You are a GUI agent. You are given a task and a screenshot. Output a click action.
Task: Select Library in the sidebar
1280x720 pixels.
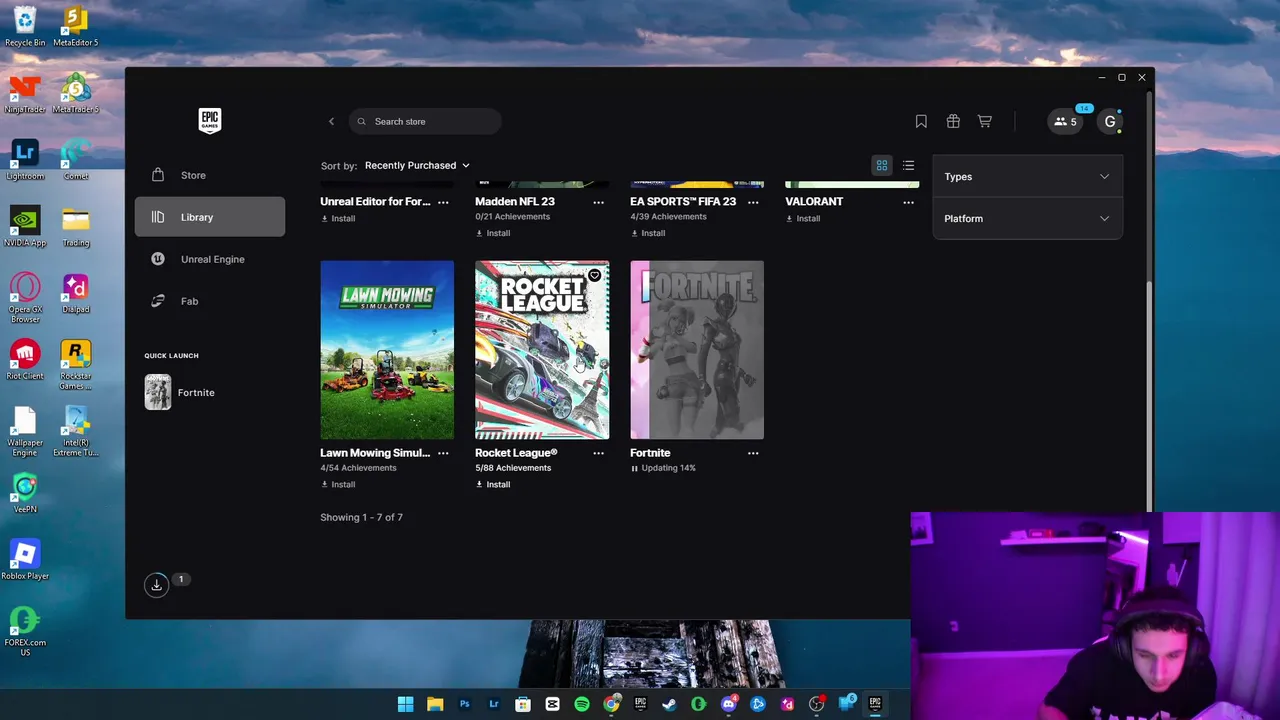(210, 217)
